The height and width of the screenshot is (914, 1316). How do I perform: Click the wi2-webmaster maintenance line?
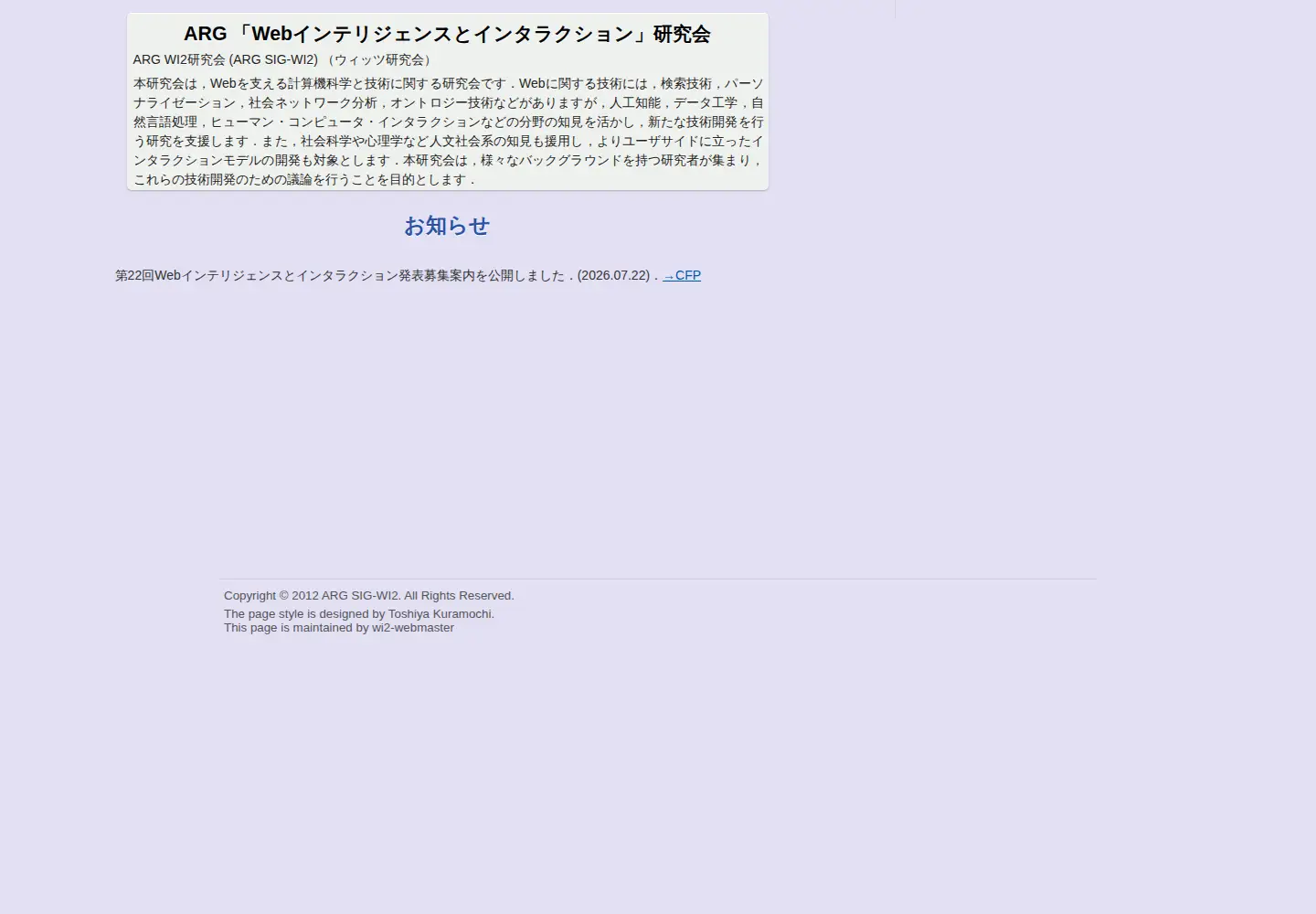click(x=339, y=628)
